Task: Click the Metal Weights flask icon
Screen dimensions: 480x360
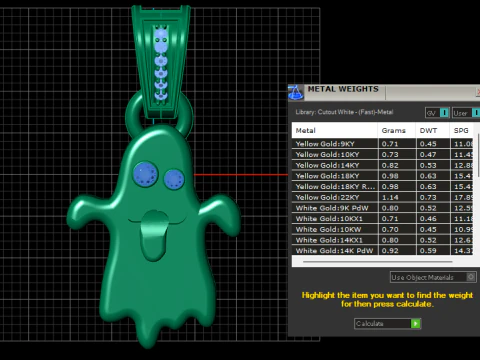Action: [x=296, y=92]
